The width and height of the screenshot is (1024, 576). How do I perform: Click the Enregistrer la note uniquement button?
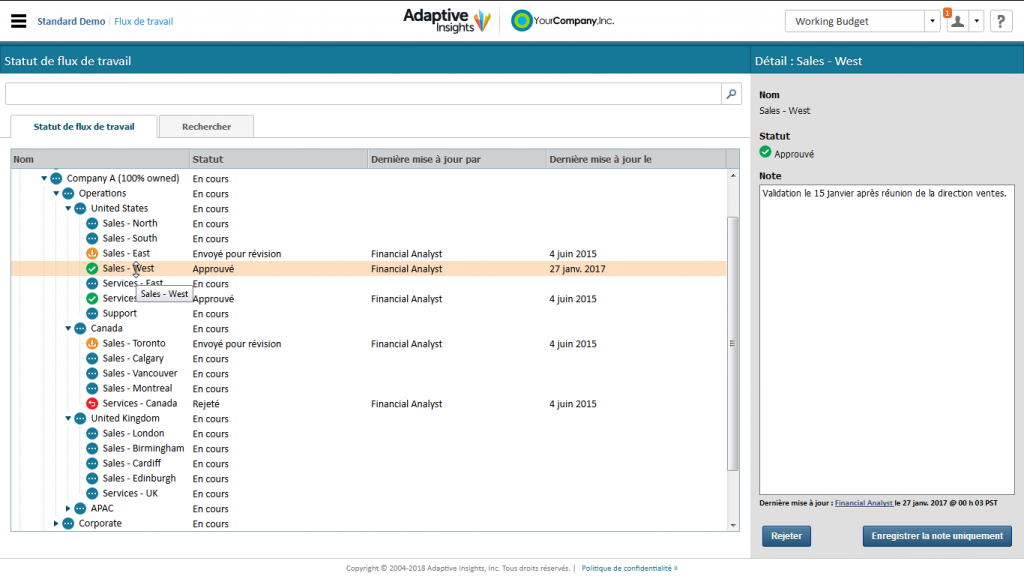coord(936,536)
